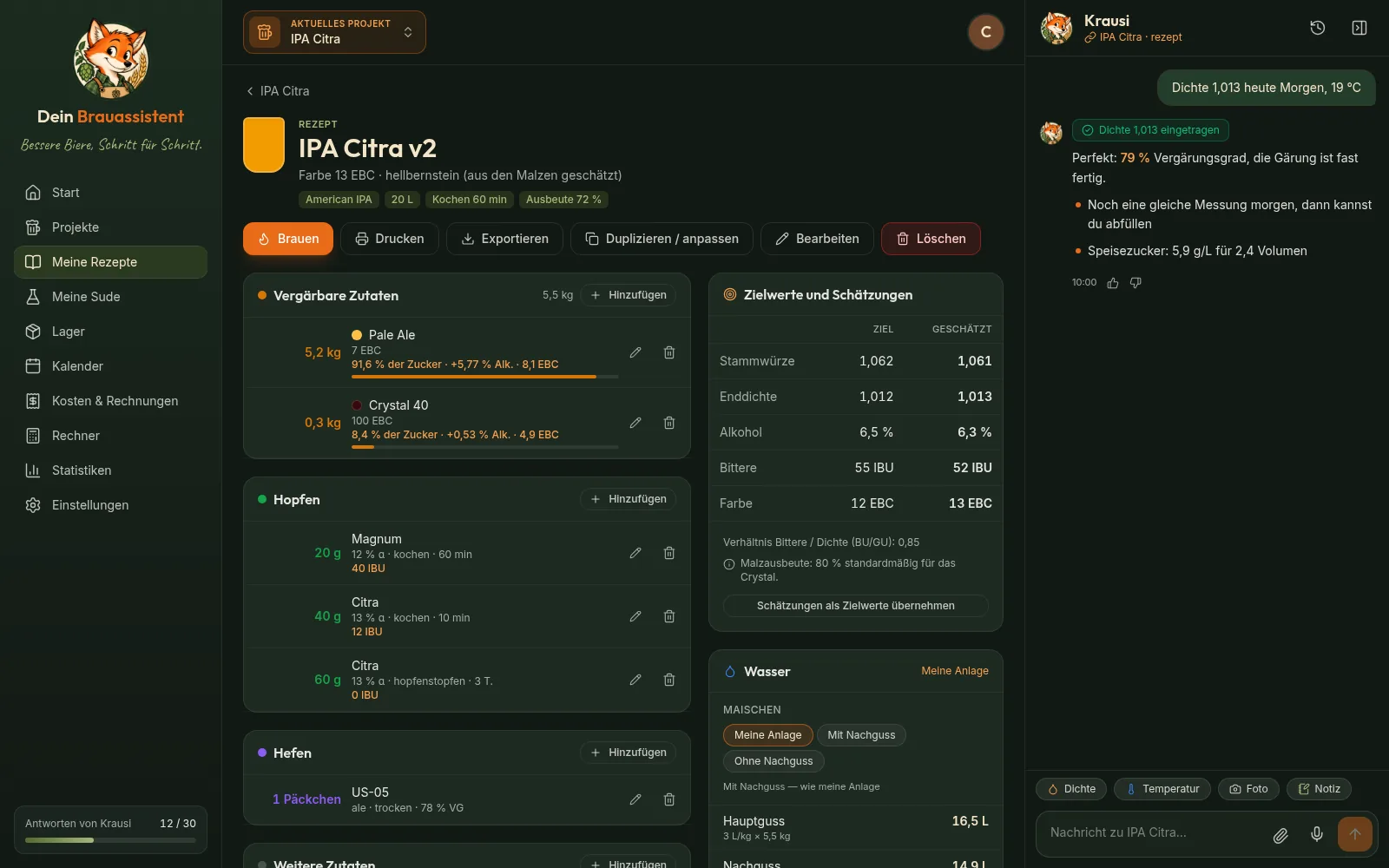Edit the Citra 40 g hop addition
The width and height of the screenshot is (1389, 868).
pyautogui.click(x=635, y=616)
